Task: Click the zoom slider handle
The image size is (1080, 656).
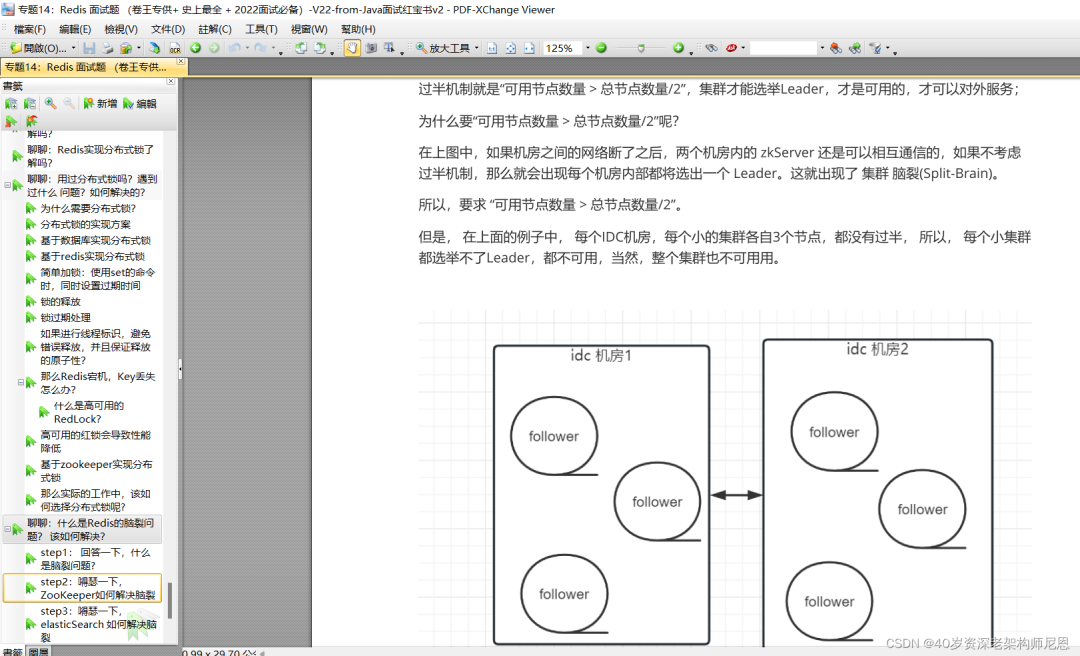Action: 641,48
